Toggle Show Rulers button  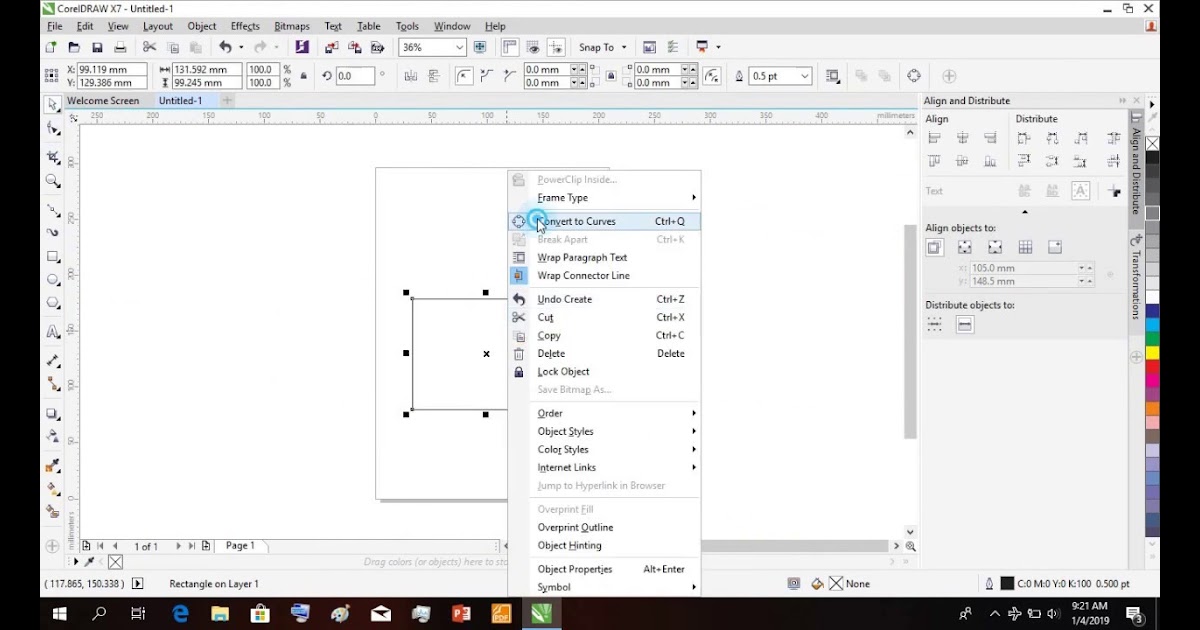510,47
